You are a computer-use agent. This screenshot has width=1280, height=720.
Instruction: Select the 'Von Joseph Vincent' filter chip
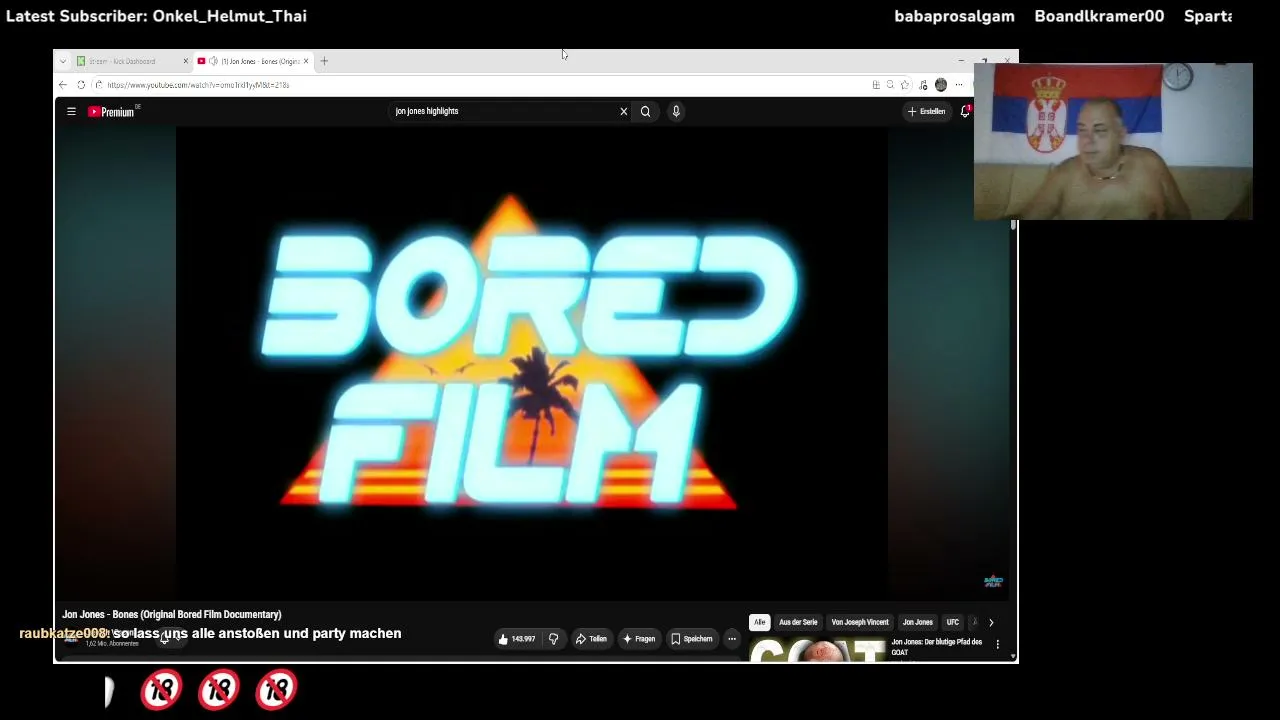pyautogui.click(x=860, y=622)
